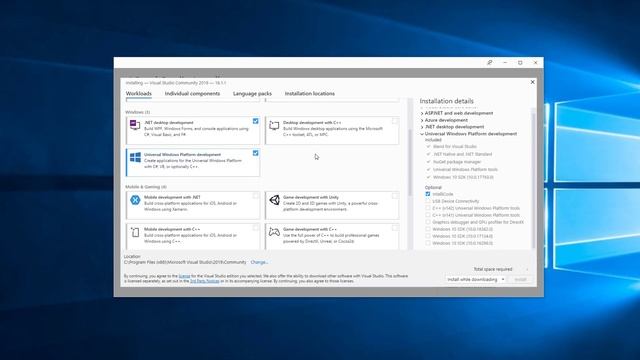640x360 pixels.
Task: Click the feedback icon in the installer title bar
Action: tap(489, 62)
